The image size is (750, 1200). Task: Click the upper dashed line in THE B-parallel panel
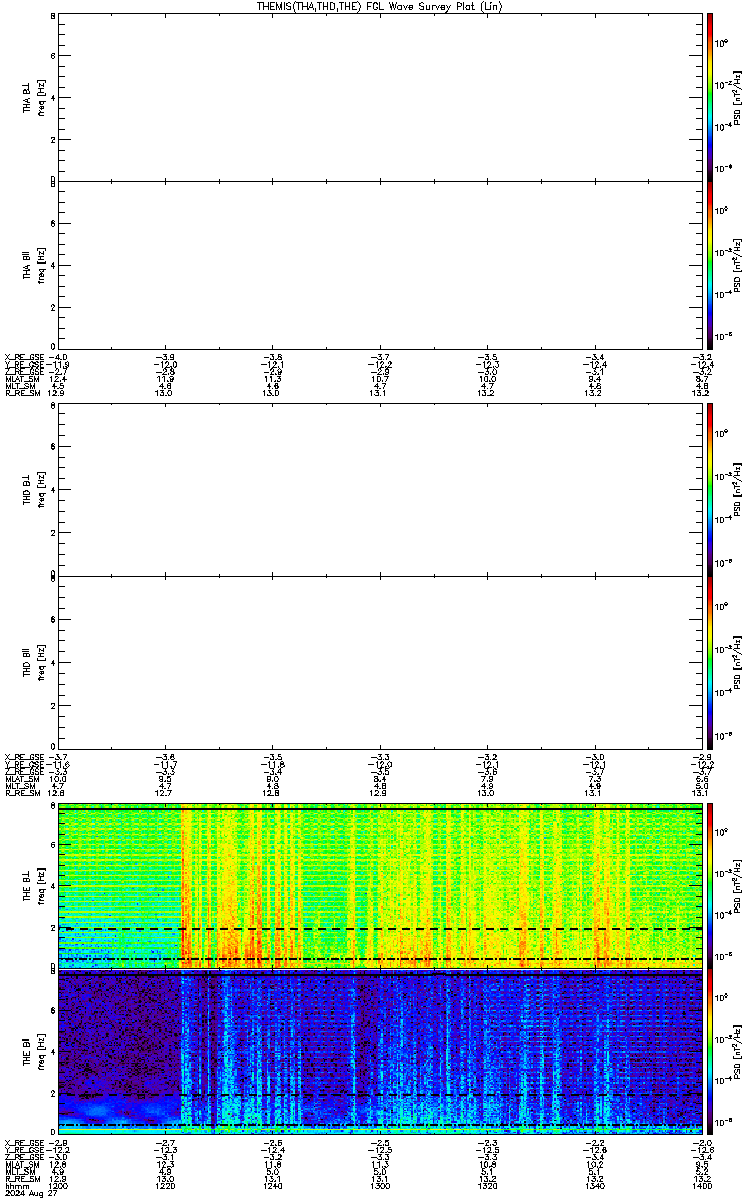click(x=379, y=1095)
